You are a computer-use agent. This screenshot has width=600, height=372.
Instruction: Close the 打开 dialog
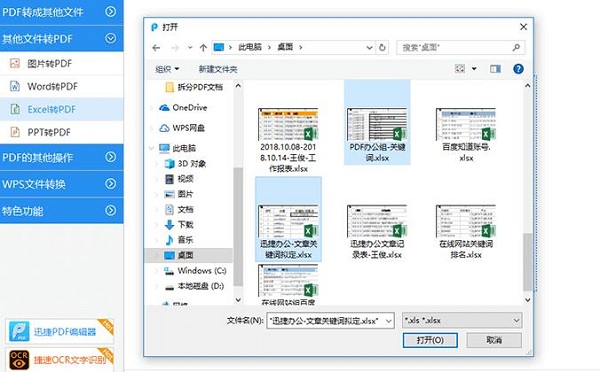523,27
